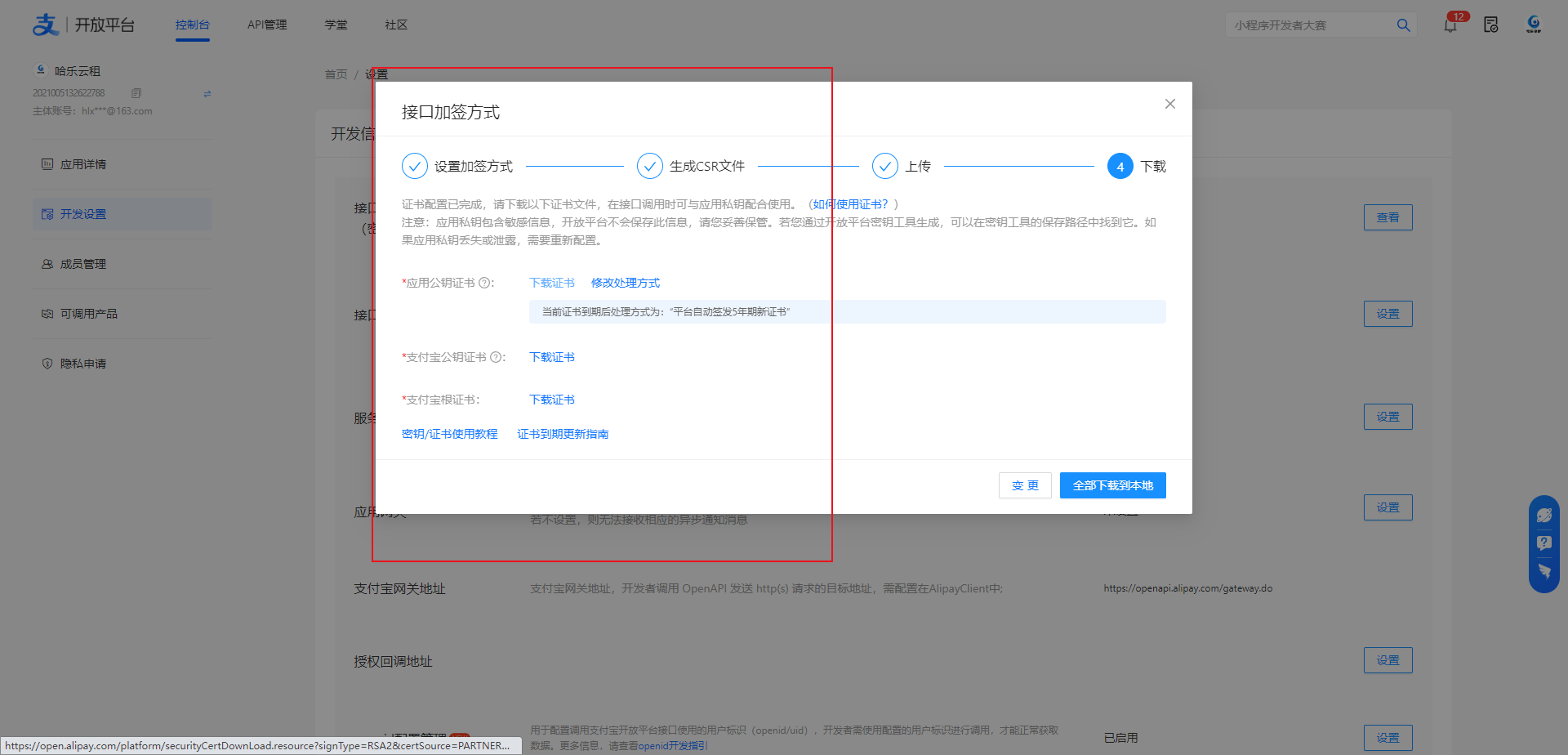
Task: Click the 成员管理 sidebar icon
Action: (47, 264)
